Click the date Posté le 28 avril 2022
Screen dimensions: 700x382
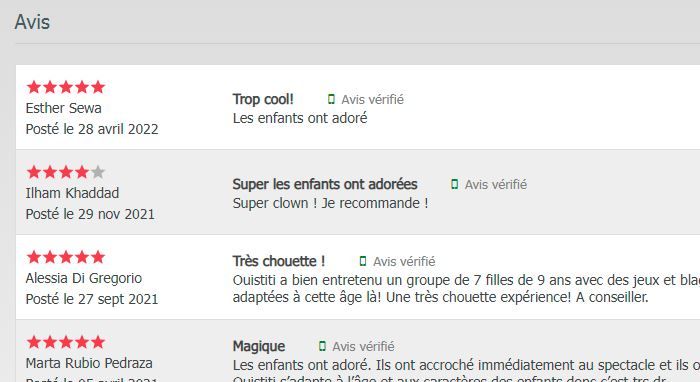click(92, 129)
